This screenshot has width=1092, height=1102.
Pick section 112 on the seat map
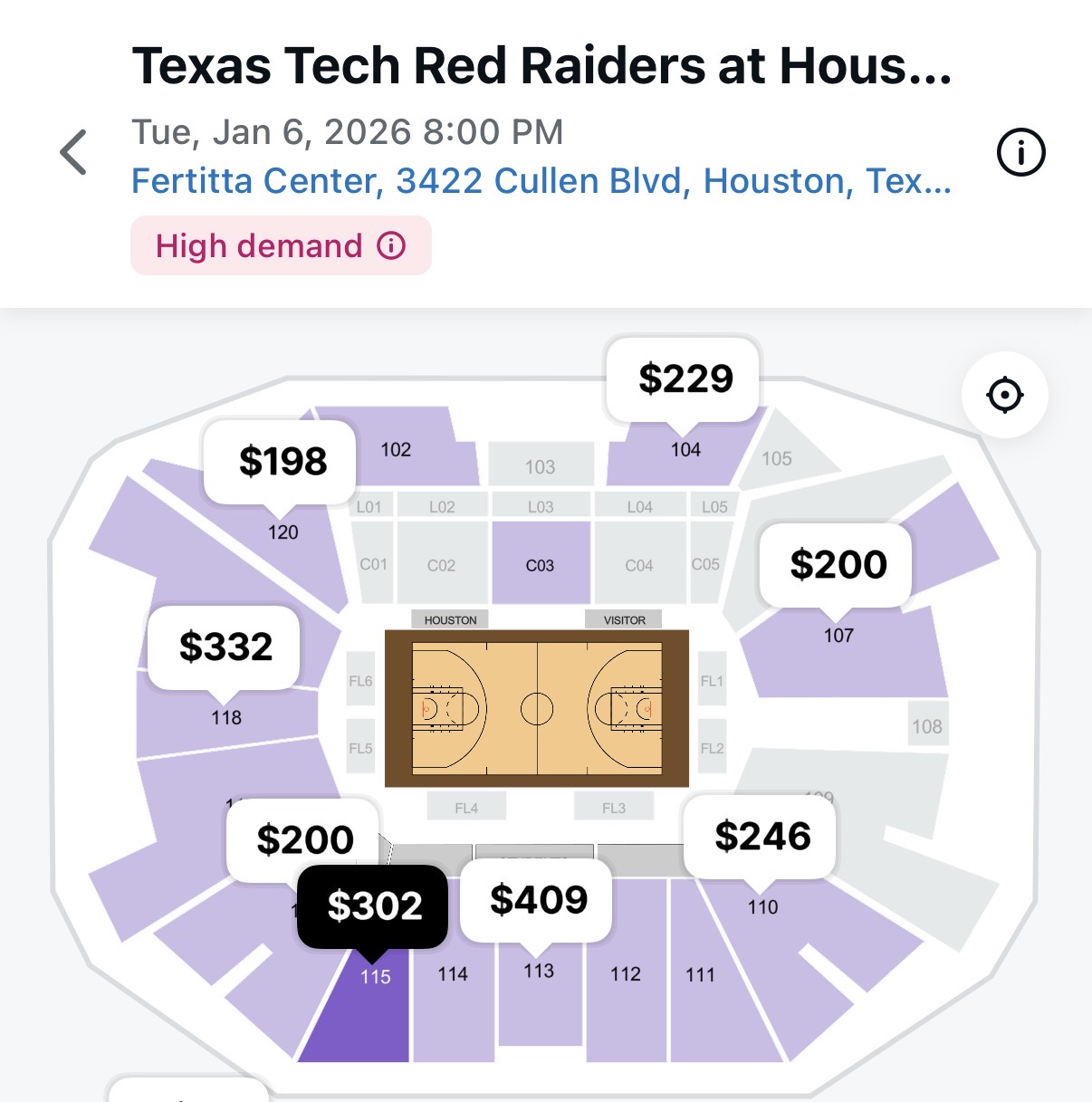[x=626, y=996]
